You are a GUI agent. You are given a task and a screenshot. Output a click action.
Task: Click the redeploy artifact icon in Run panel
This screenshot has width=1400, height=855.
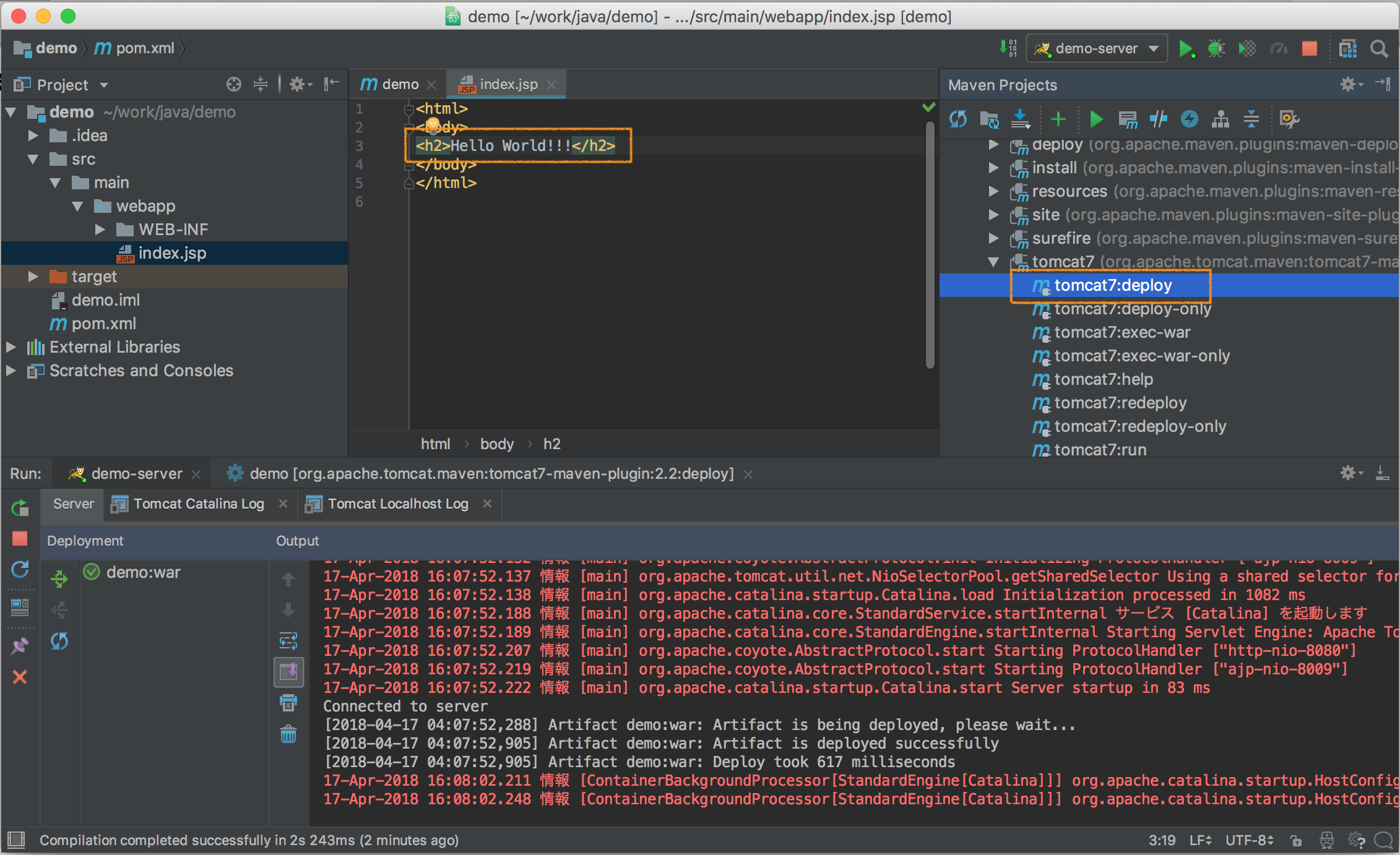(x=59, y=641)
